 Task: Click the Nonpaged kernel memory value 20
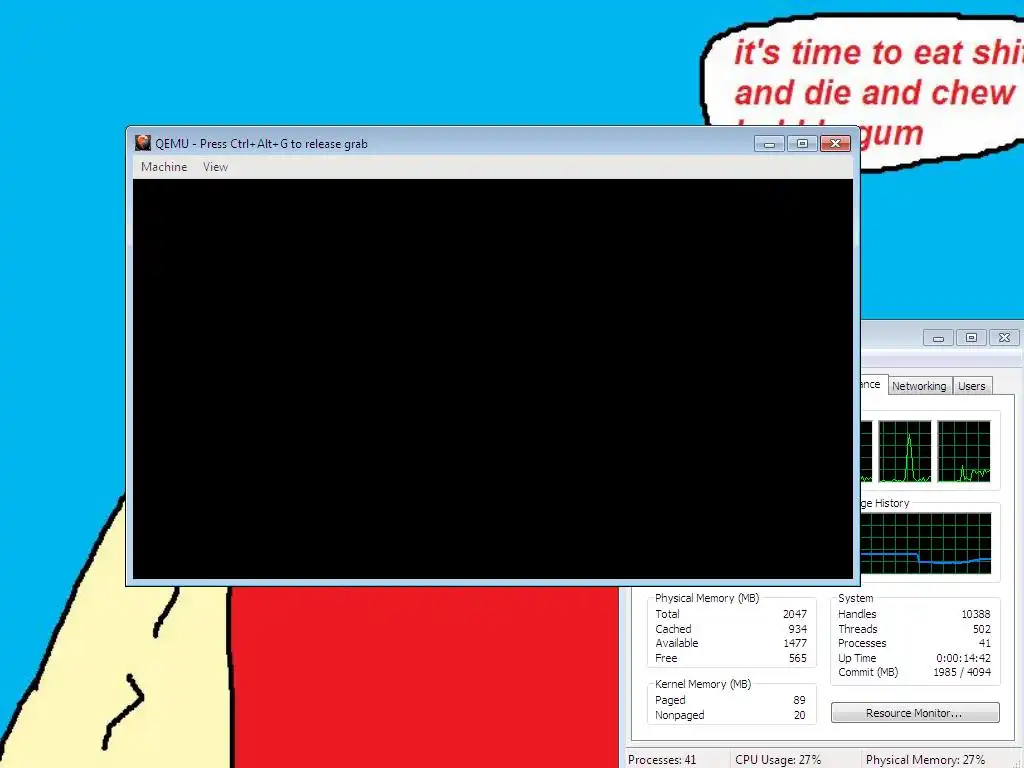pyautogui.click(x=799, y=715)
